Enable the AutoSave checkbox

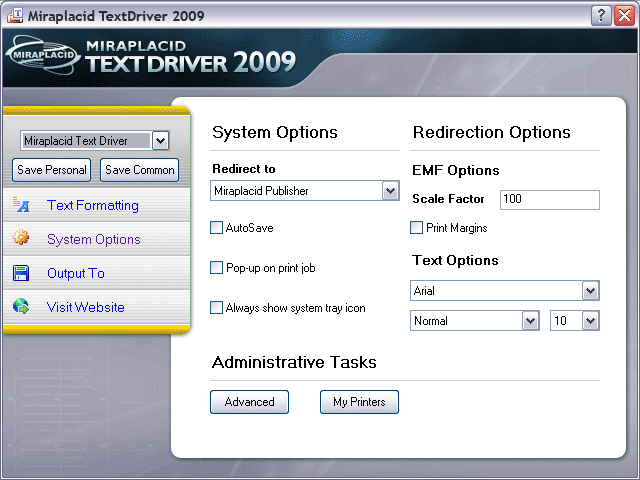[216, 227]
